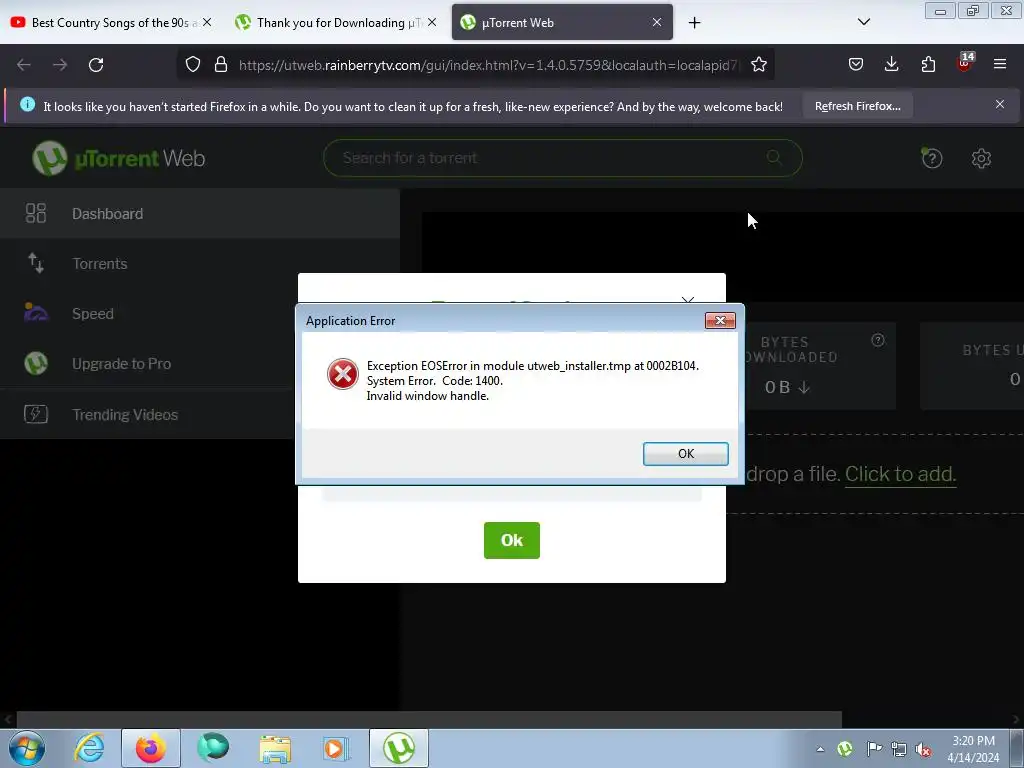1024x768 pixels.
Task: Open µTorrent settings gear
Action: [981, 158]
